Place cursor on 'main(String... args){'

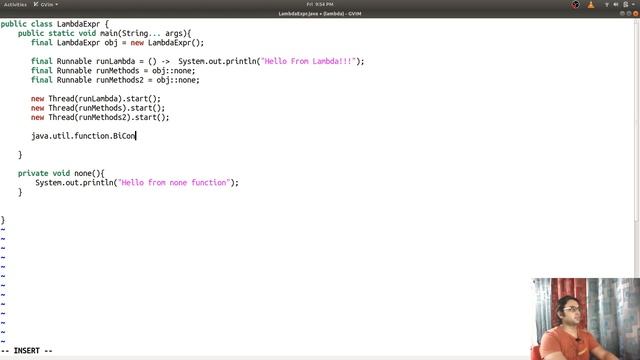click(x=146, y=33)
